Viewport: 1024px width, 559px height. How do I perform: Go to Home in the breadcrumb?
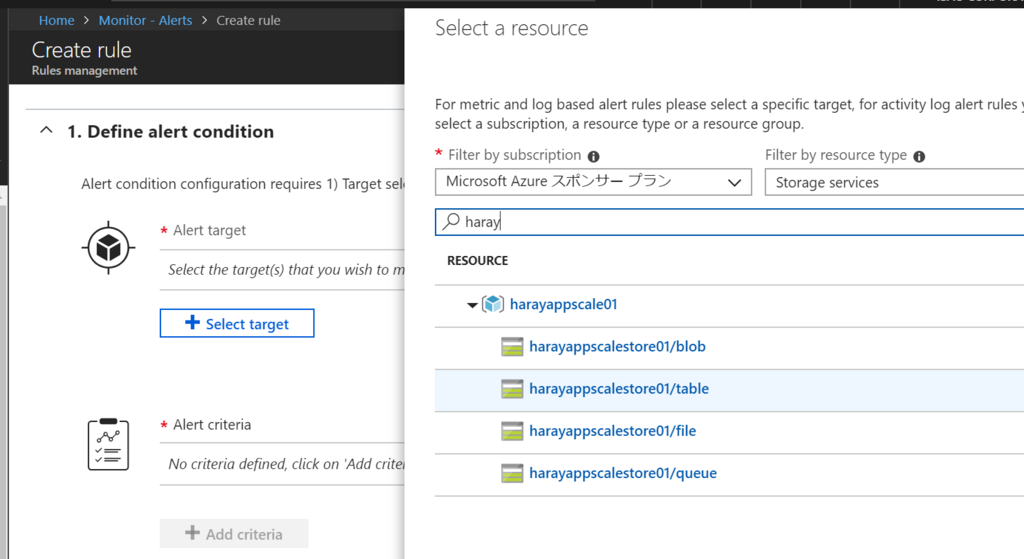pyautogui.click(x=57, y=20)
